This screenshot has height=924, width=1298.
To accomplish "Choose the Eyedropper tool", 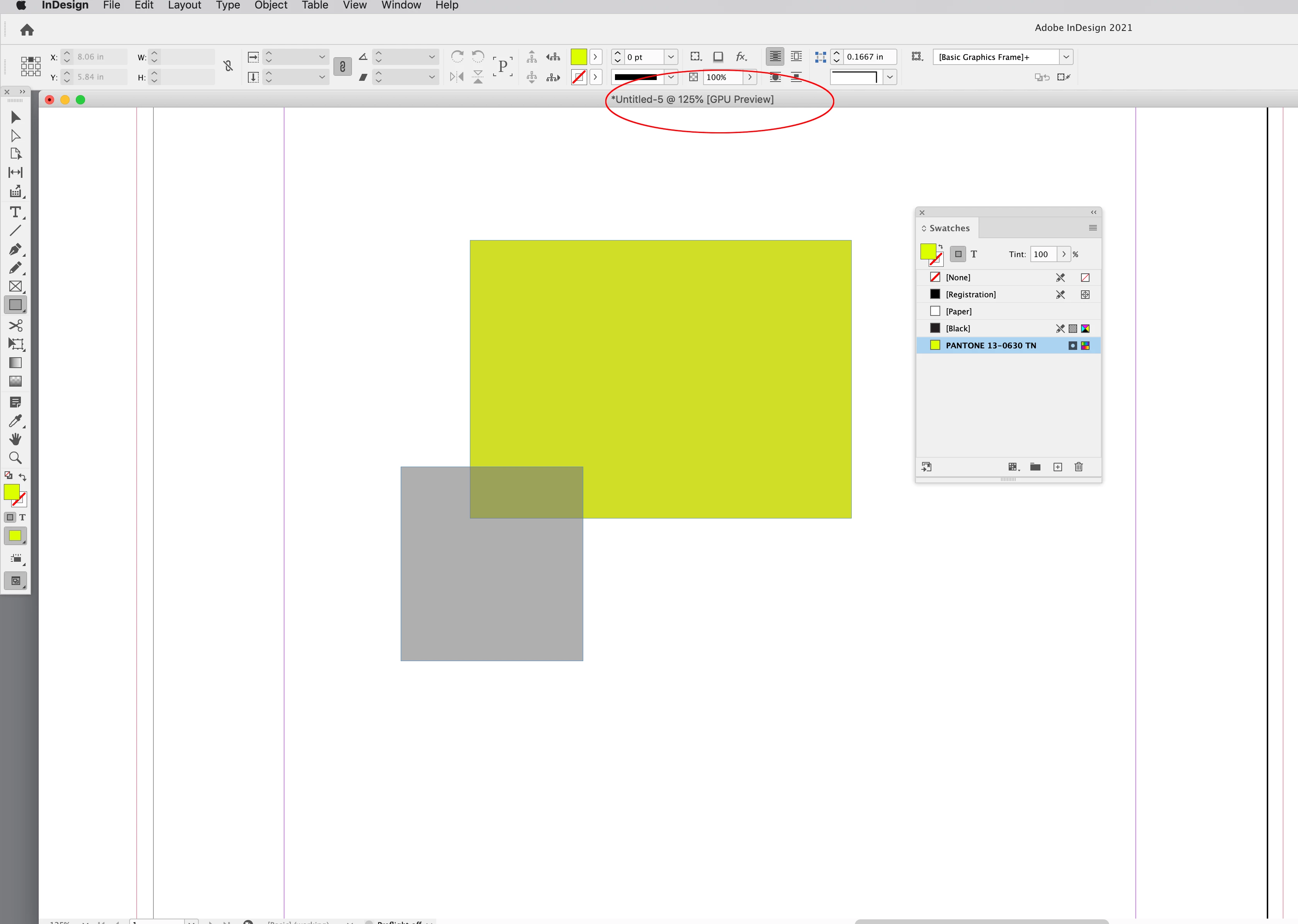I will click(x=15, y=421).
